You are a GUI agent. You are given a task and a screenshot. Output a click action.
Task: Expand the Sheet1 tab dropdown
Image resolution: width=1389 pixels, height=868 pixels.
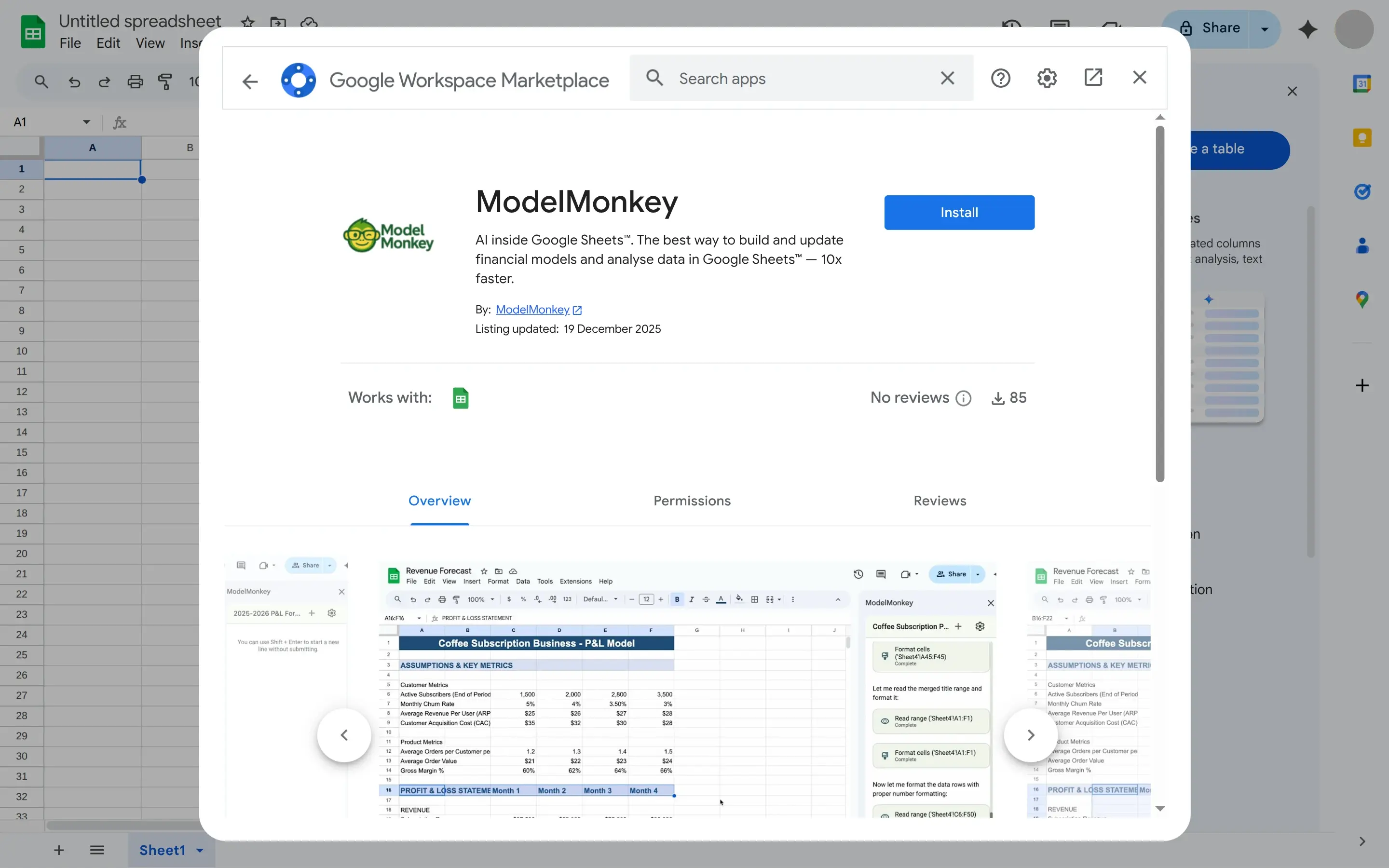click(x=200, y=850)
